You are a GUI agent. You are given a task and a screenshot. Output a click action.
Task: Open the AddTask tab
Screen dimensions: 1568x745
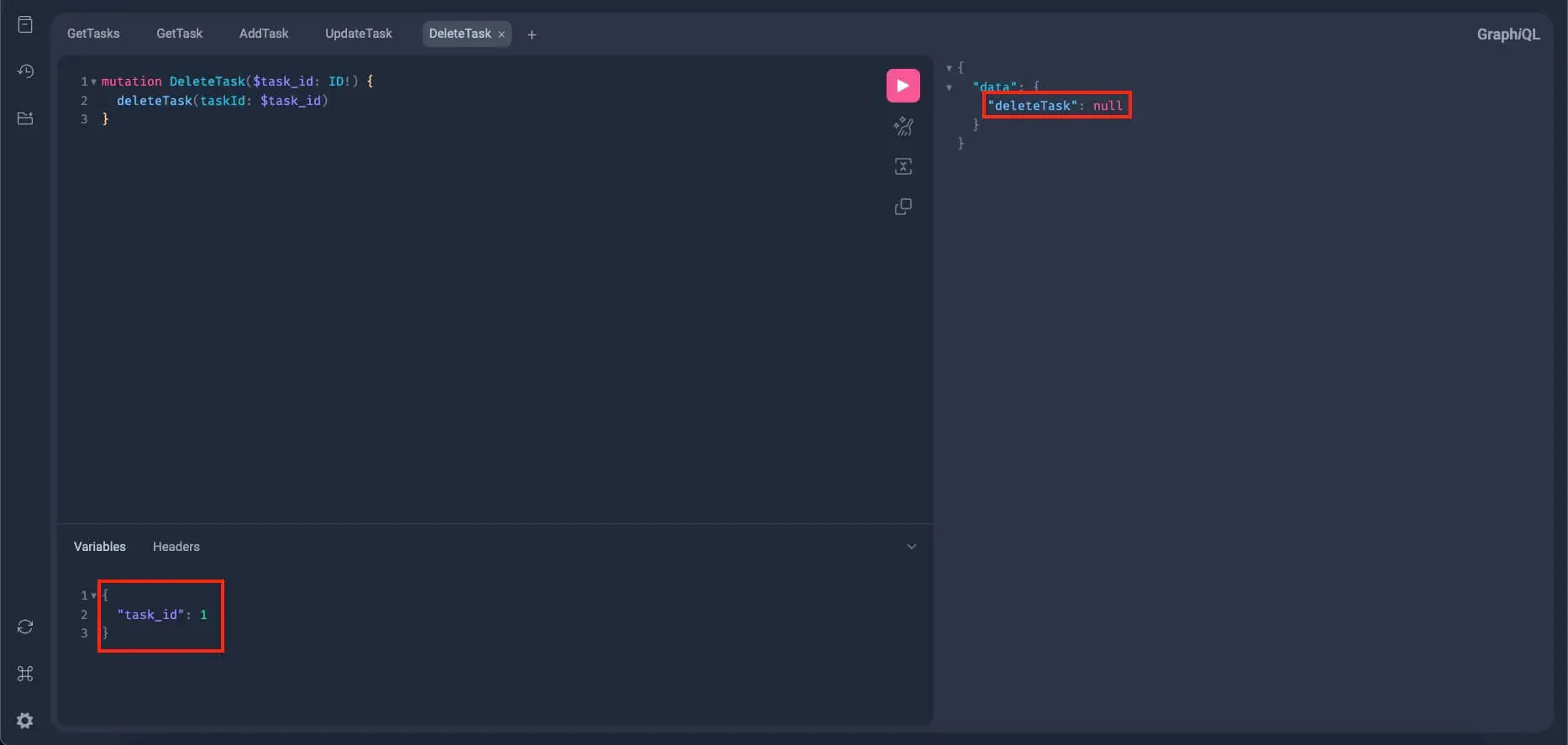tap(263, 34)
